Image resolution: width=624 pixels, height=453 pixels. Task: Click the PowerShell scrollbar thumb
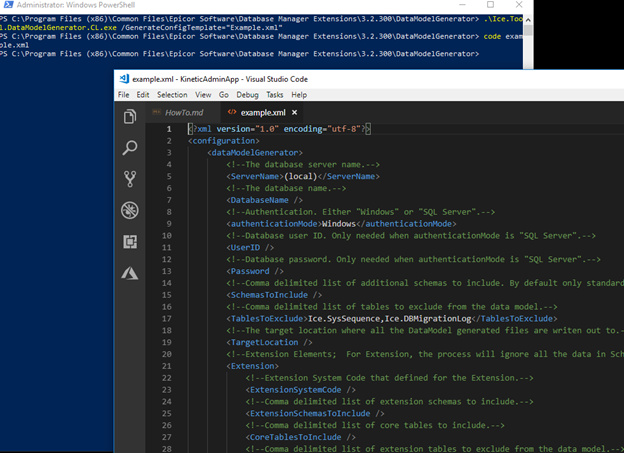[528, 31]
